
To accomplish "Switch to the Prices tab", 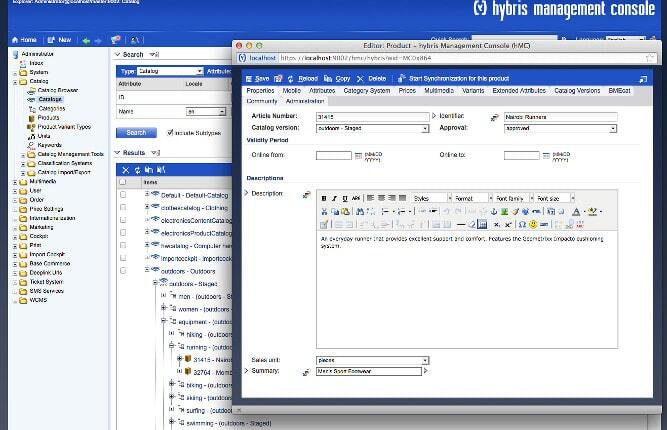I will click(407, 91).
